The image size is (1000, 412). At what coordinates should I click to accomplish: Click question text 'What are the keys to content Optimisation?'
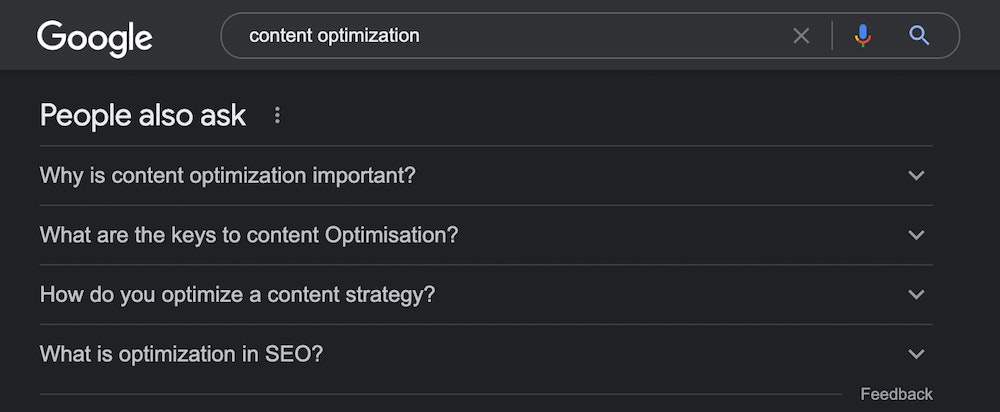(x=249, y=235)
